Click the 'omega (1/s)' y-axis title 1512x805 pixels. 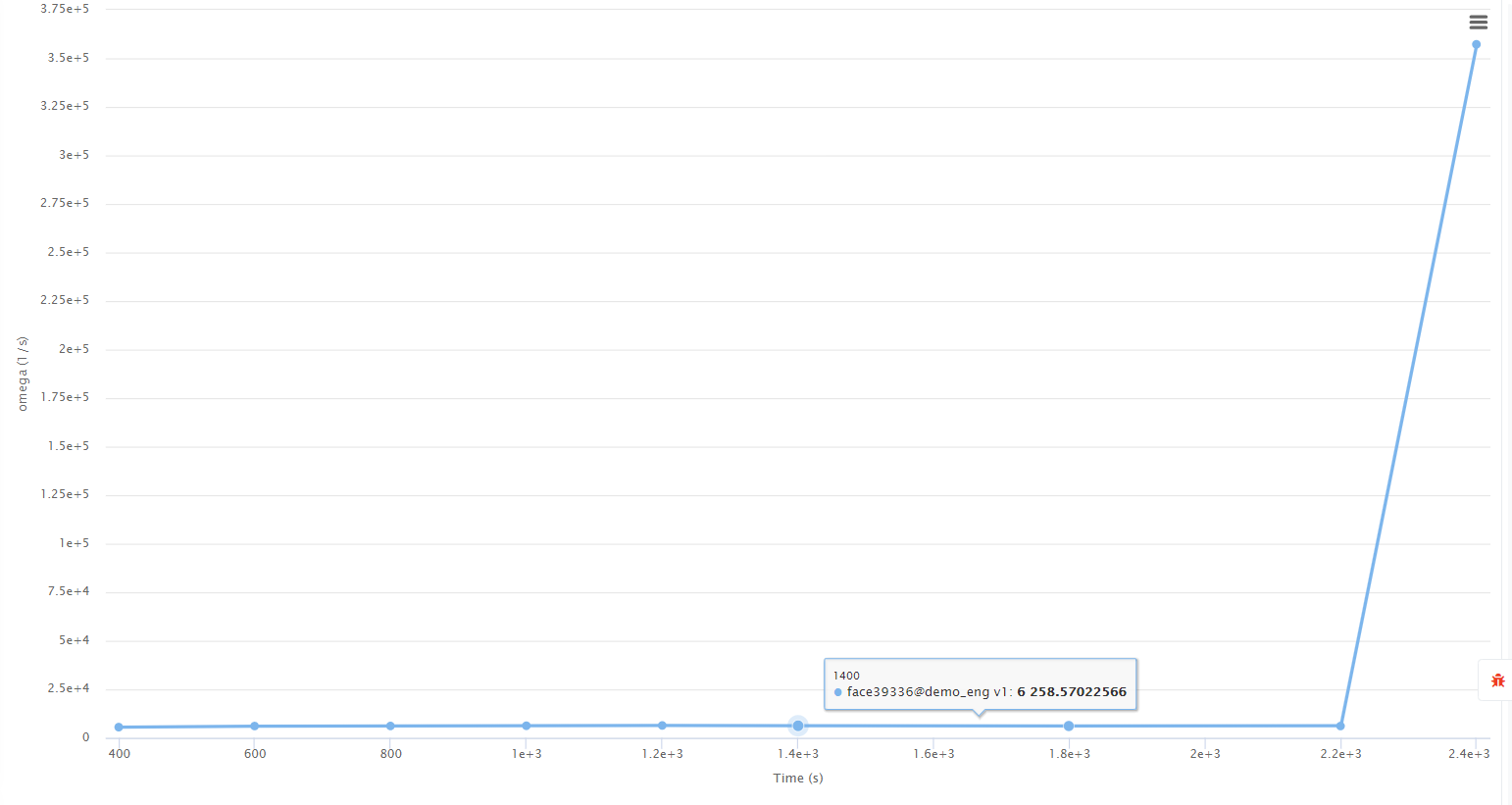click(x=23, y=374)
